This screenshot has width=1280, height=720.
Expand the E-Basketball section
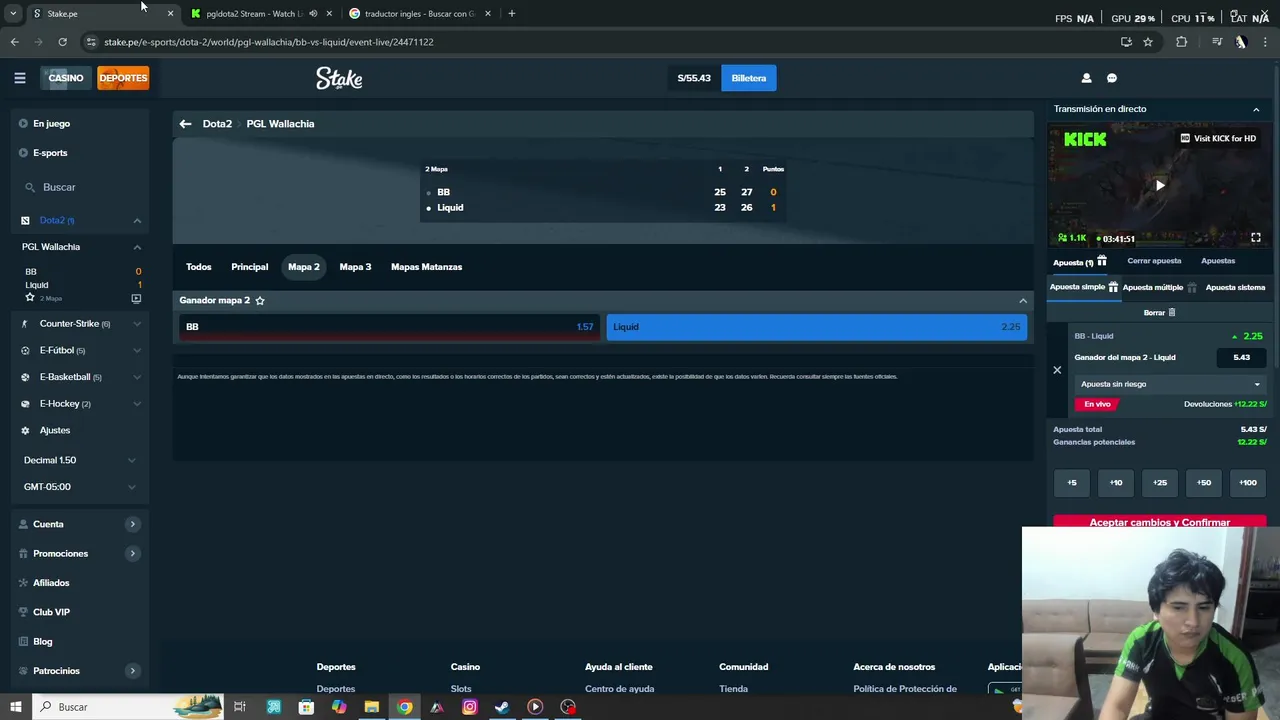(137, 377)
